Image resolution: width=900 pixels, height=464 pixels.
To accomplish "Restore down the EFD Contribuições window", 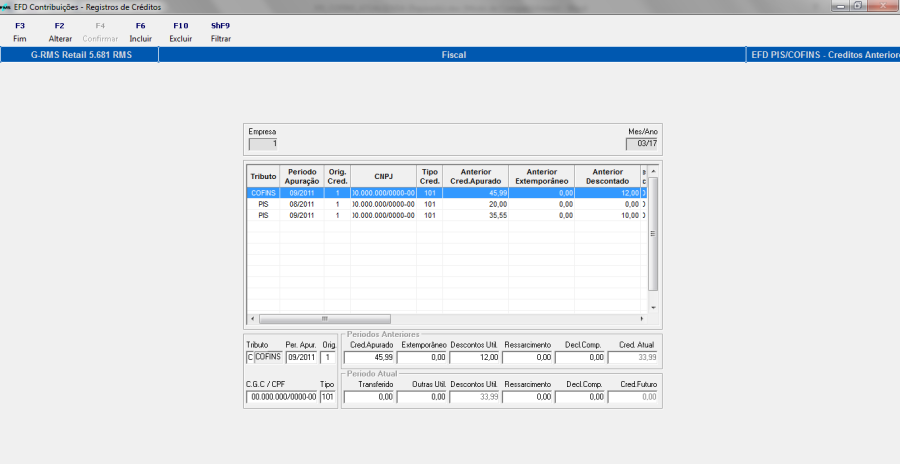I will point(858,6).
